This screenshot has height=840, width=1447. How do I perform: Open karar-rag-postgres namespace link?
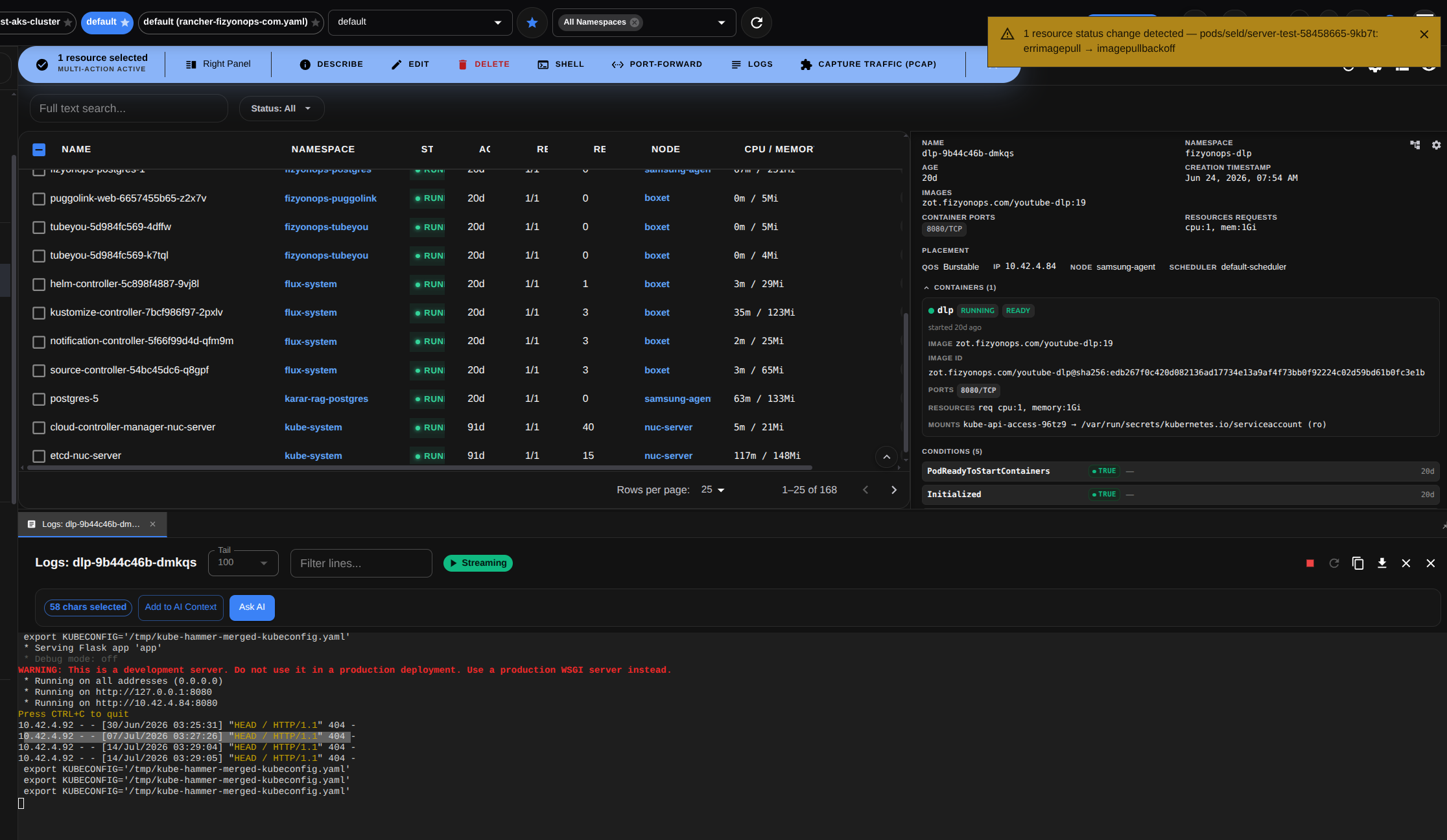coord(326,399)
